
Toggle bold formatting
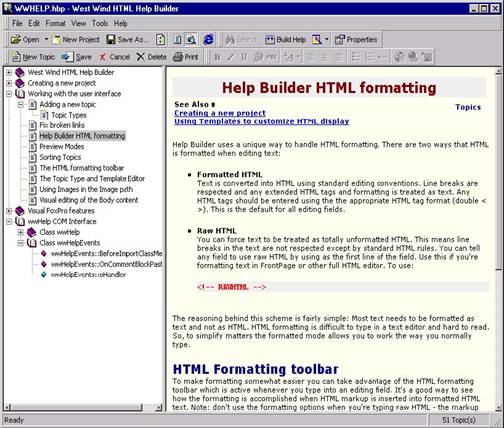coord(217,57)
